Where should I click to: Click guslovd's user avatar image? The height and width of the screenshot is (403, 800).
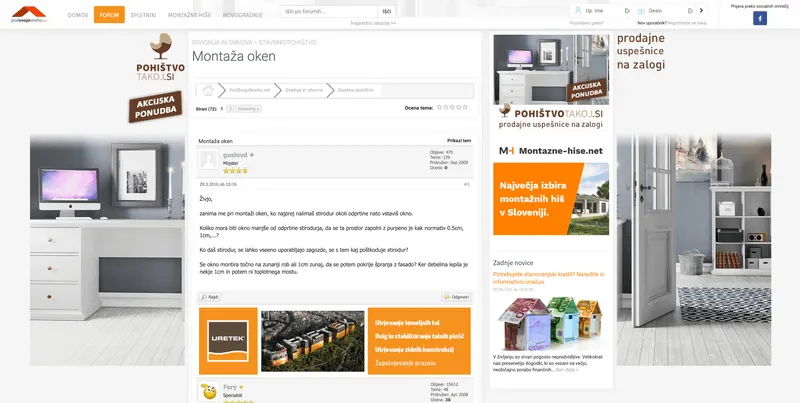pos(208,160)
